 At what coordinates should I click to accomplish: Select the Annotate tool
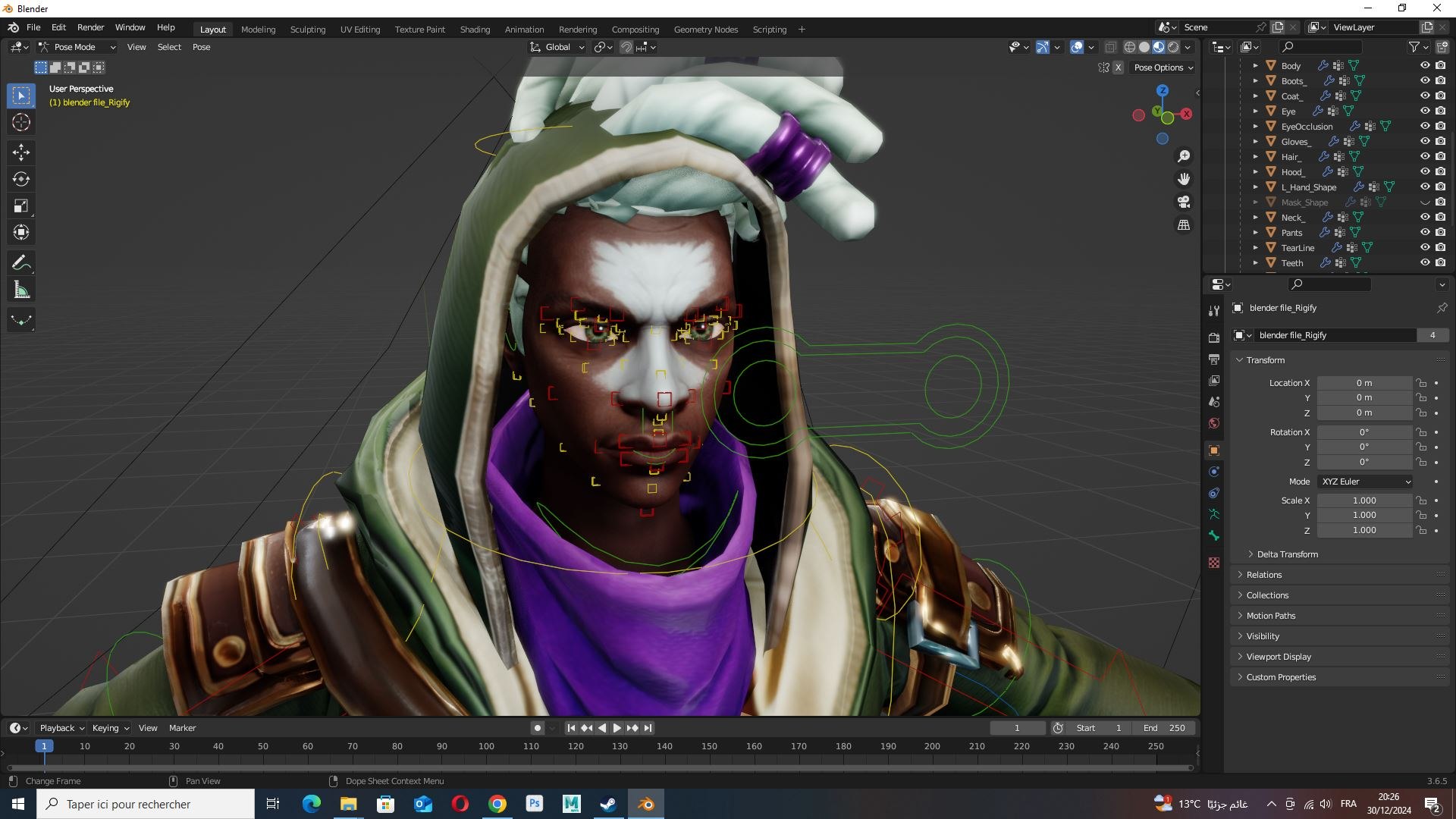click(21, 263)
